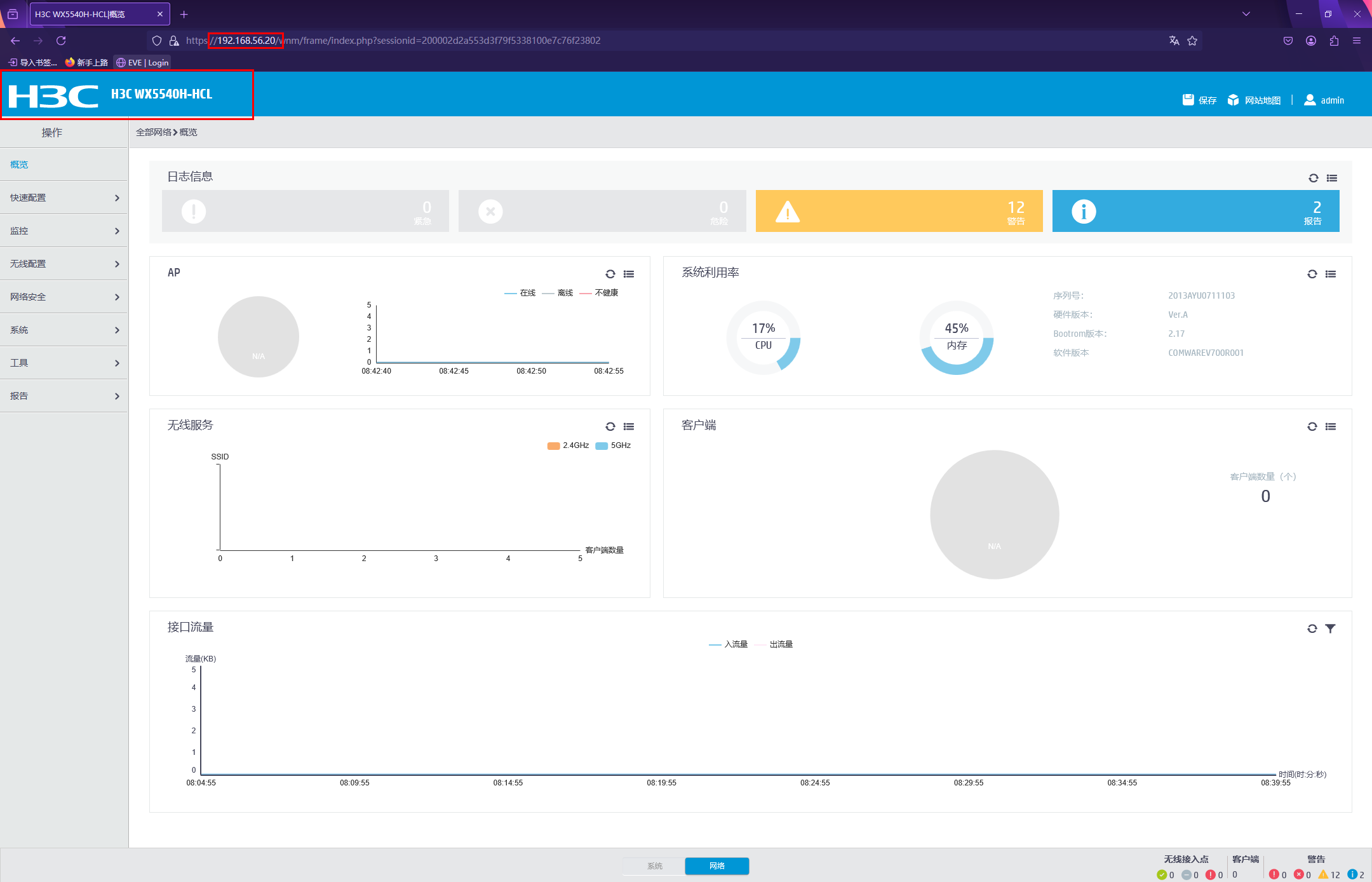
Task: Toggle 2.4GHz legend in 无线服务 chart
Action: tap(568, 445)
